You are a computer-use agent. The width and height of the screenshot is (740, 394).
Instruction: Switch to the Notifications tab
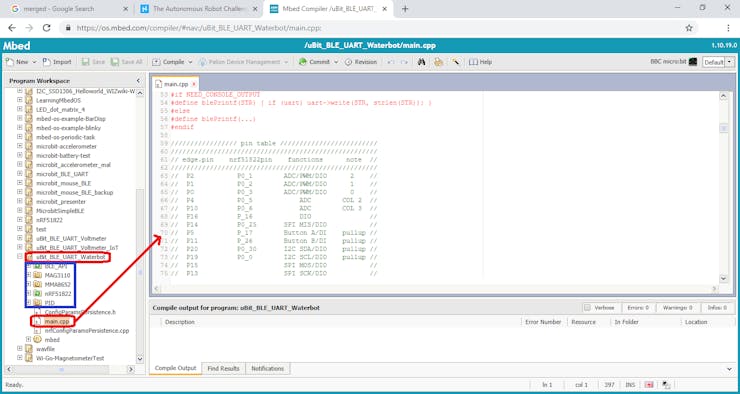268,368
